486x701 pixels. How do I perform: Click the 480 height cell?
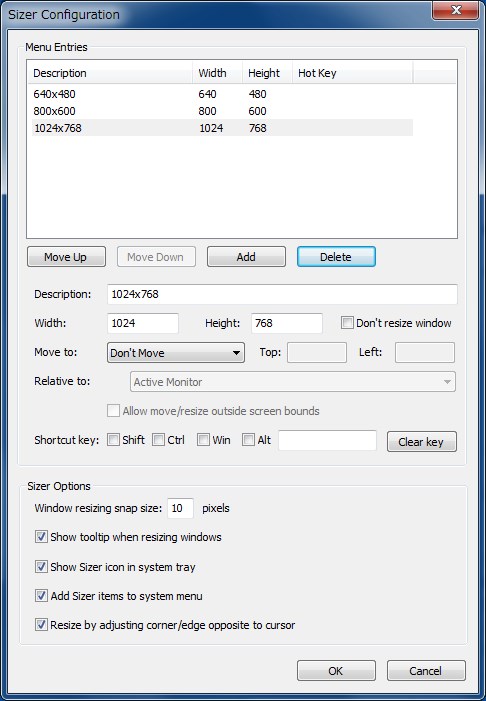(x=258, y=94)
